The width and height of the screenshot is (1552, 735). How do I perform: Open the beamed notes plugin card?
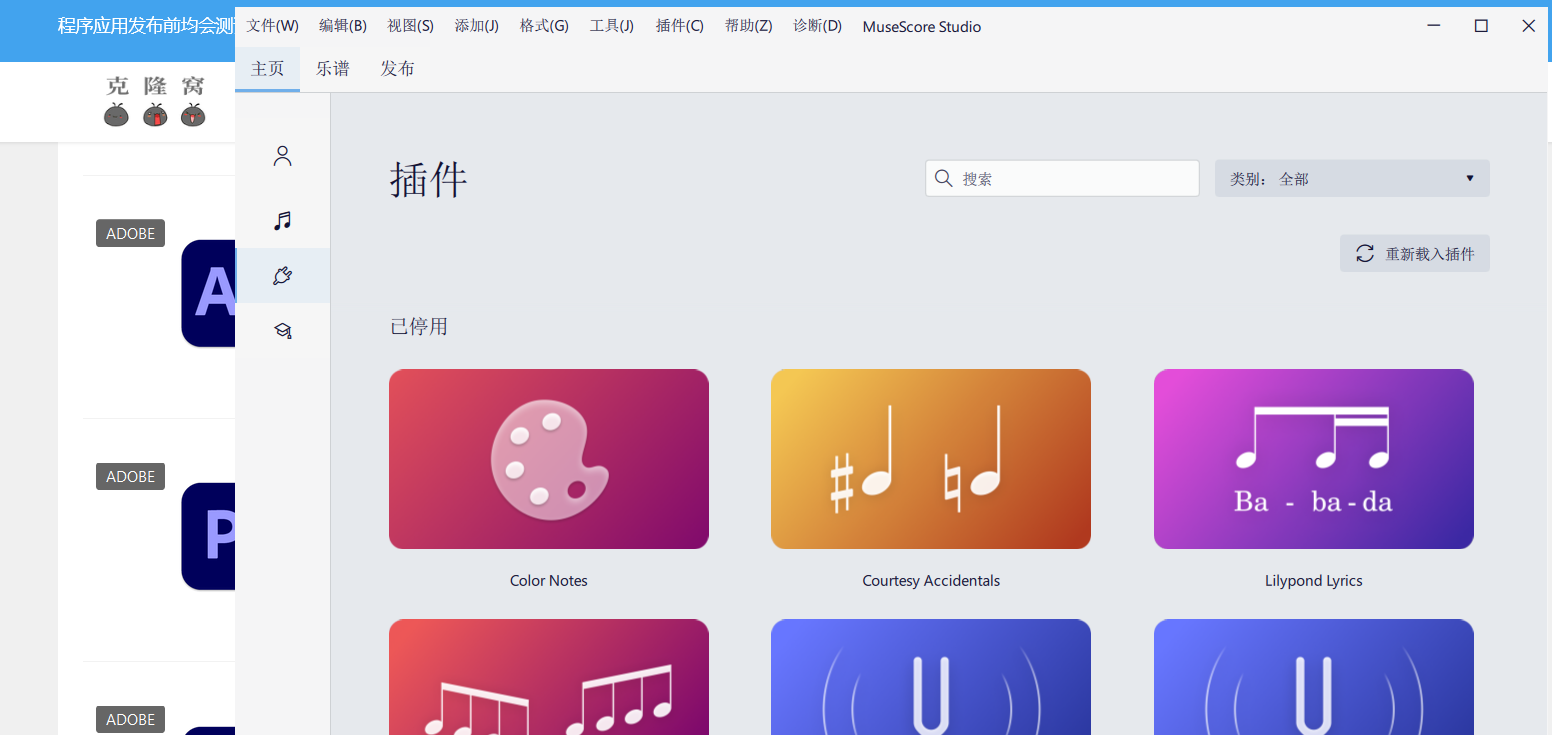549,677
